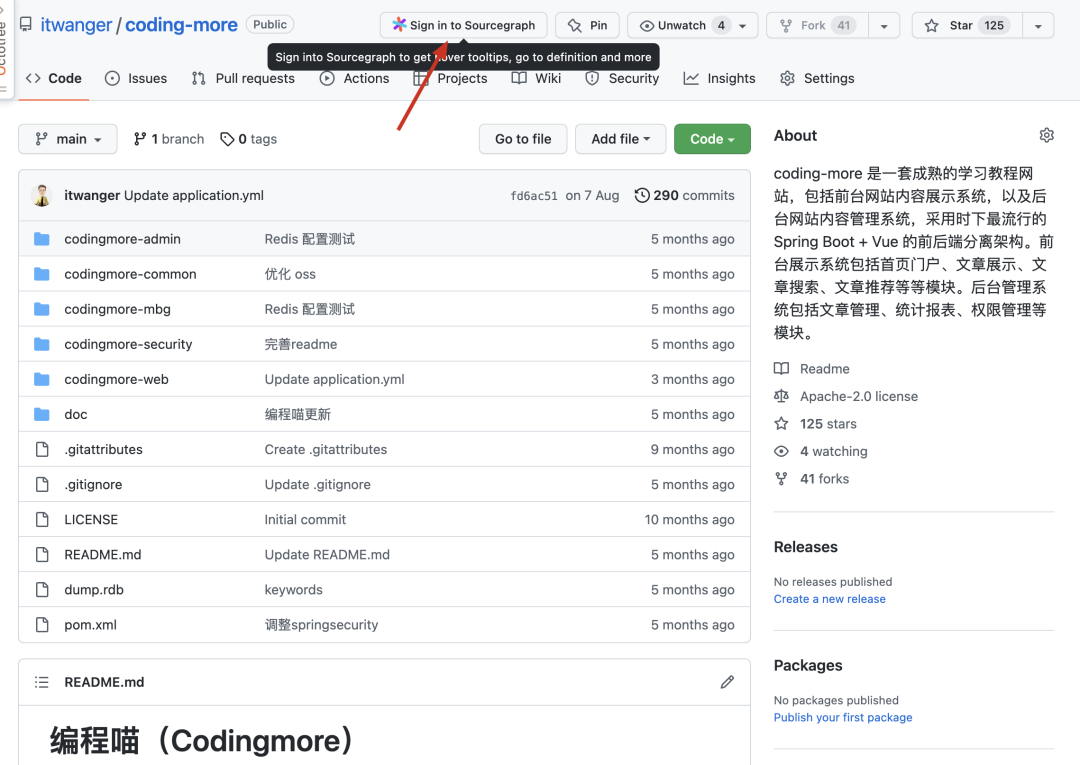Open the gear icon in About section

tap(1046, 135)
